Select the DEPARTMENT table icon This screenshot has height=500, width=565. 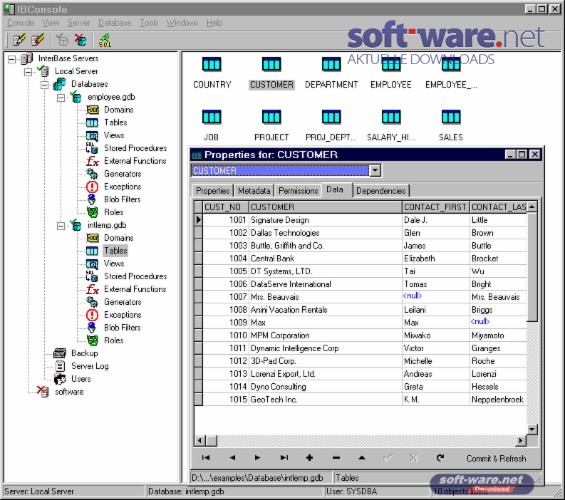[331, 65]
